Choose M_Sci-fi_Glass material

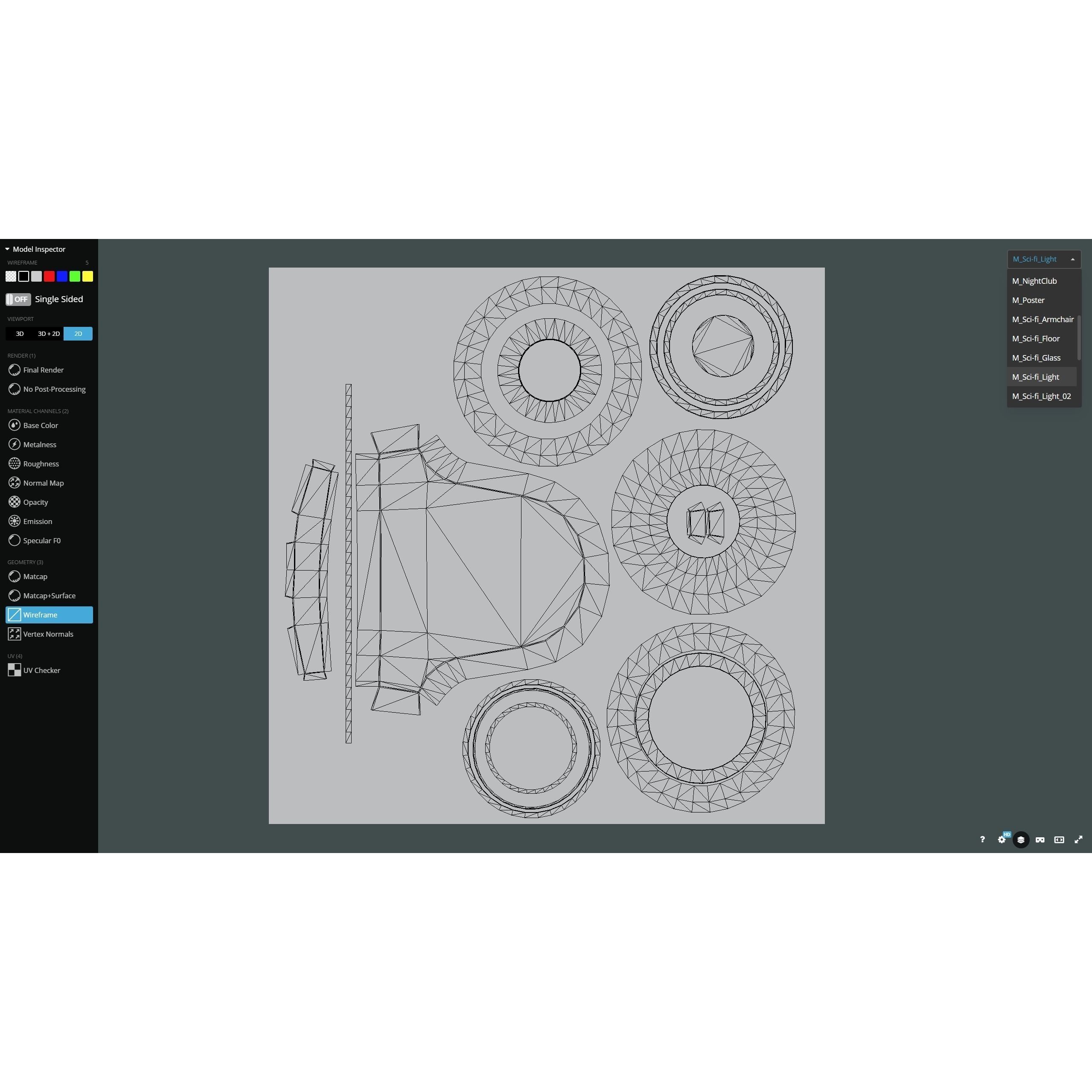[x=1041, y=358]
